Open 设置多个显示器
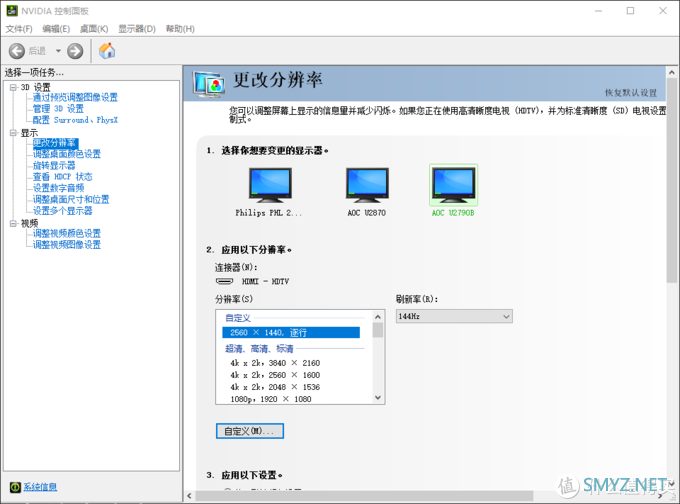680x504 pixels. [x=62, y=210]
